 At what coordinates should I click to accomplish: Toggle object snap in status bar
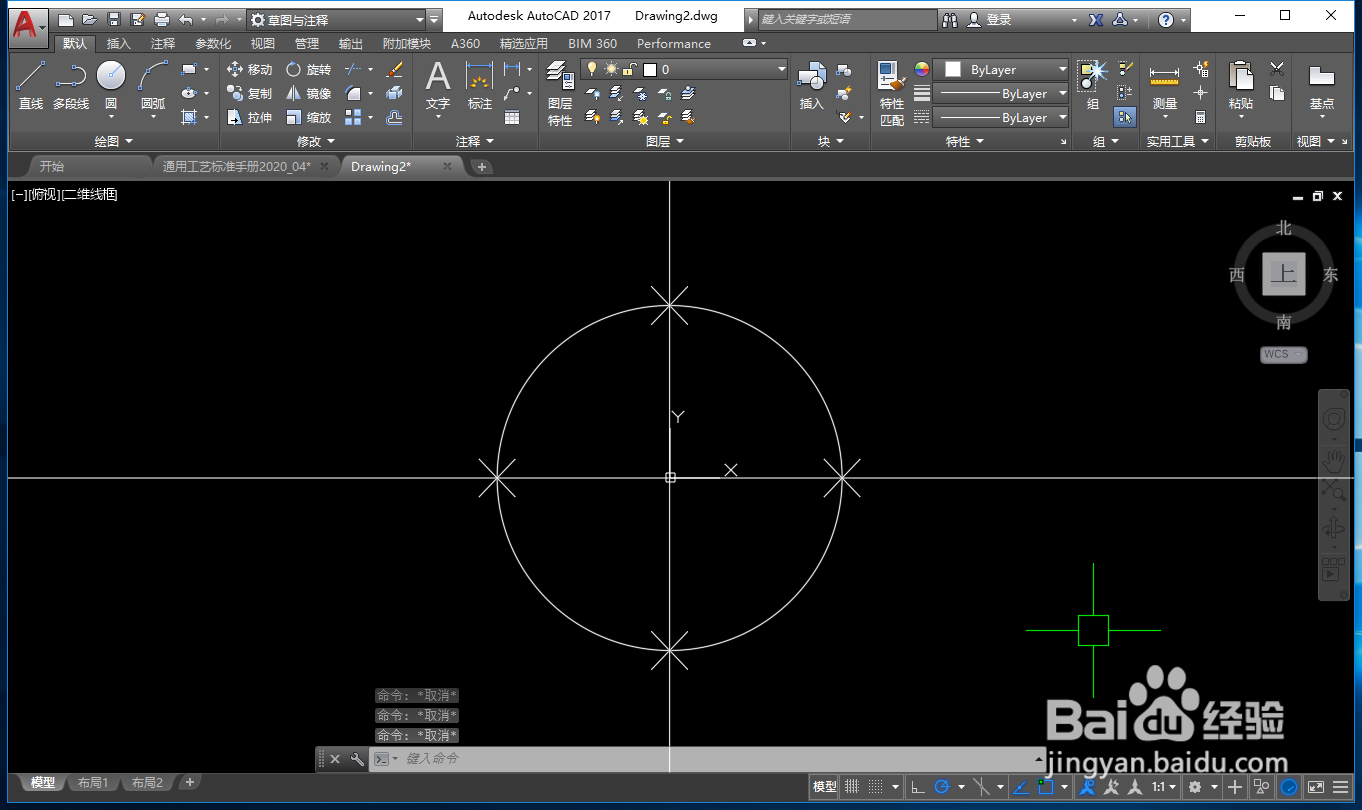[1044, 787]
